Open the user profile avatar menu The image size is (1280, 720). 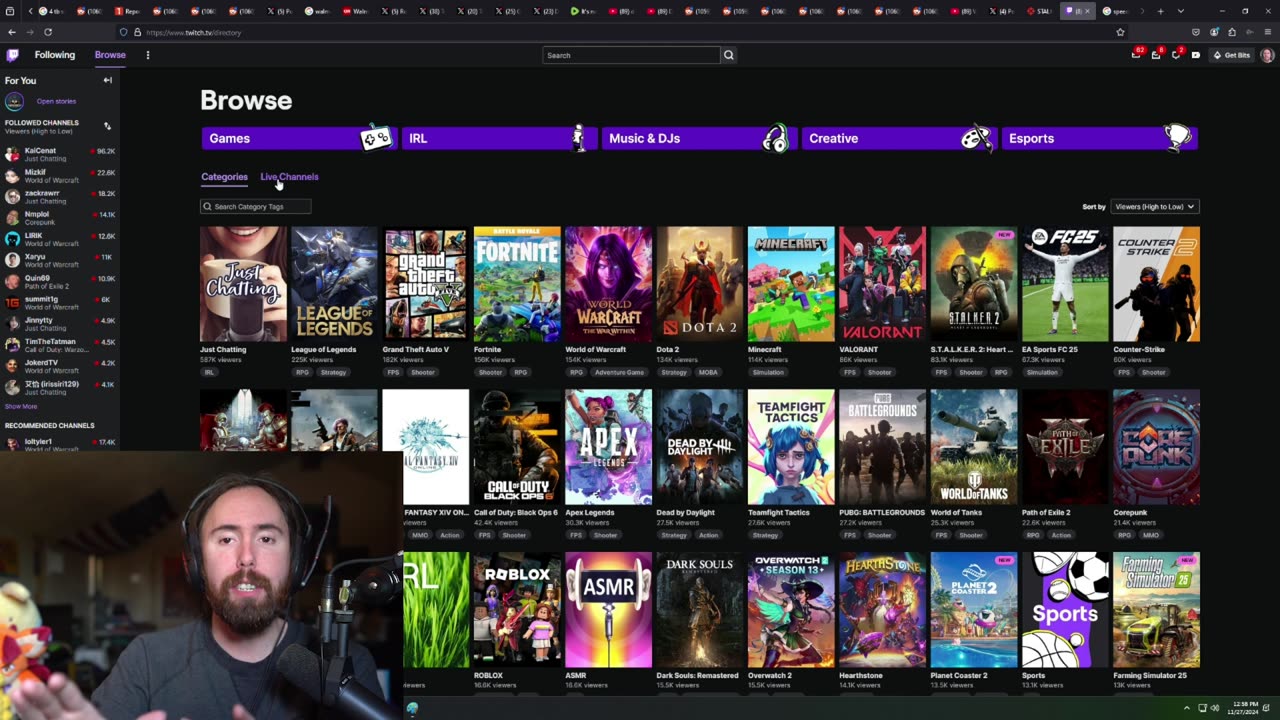coord(1267,55)
